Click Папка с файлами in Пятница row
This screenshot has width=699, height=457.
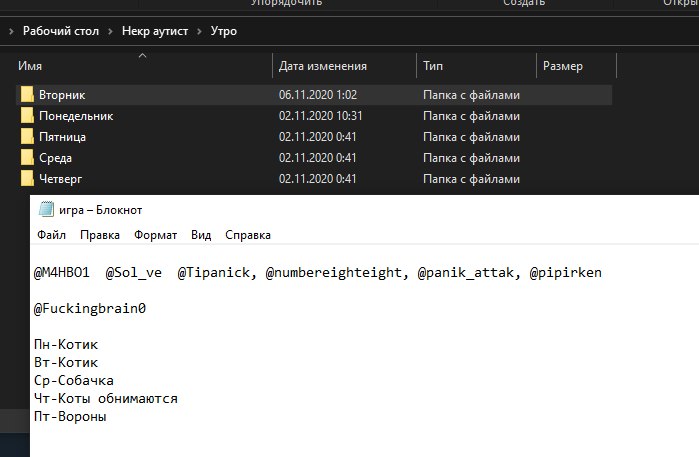(472, 137)
